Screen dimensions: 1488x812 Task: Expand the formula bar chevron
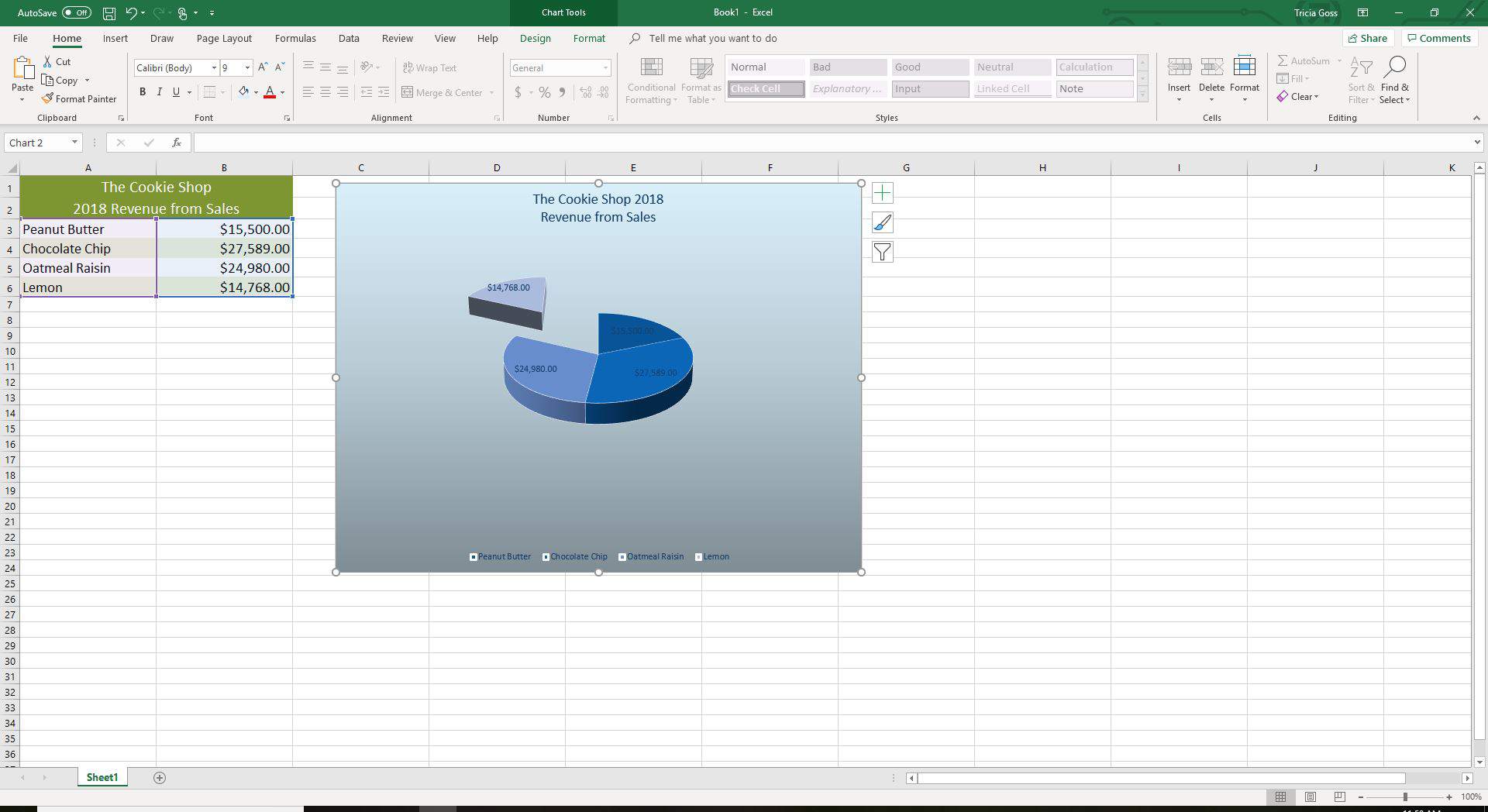1476,143
